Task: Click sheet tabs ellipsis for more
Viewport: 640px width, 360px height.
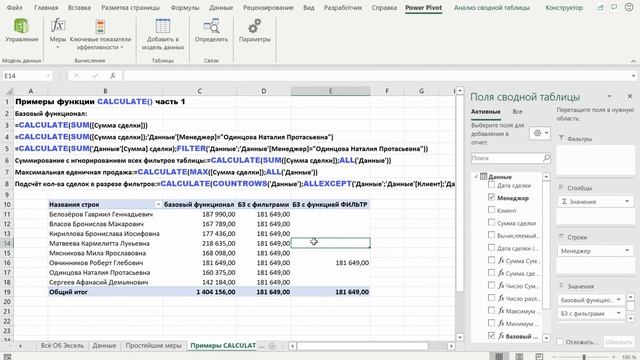Action: tap(262, 346)
